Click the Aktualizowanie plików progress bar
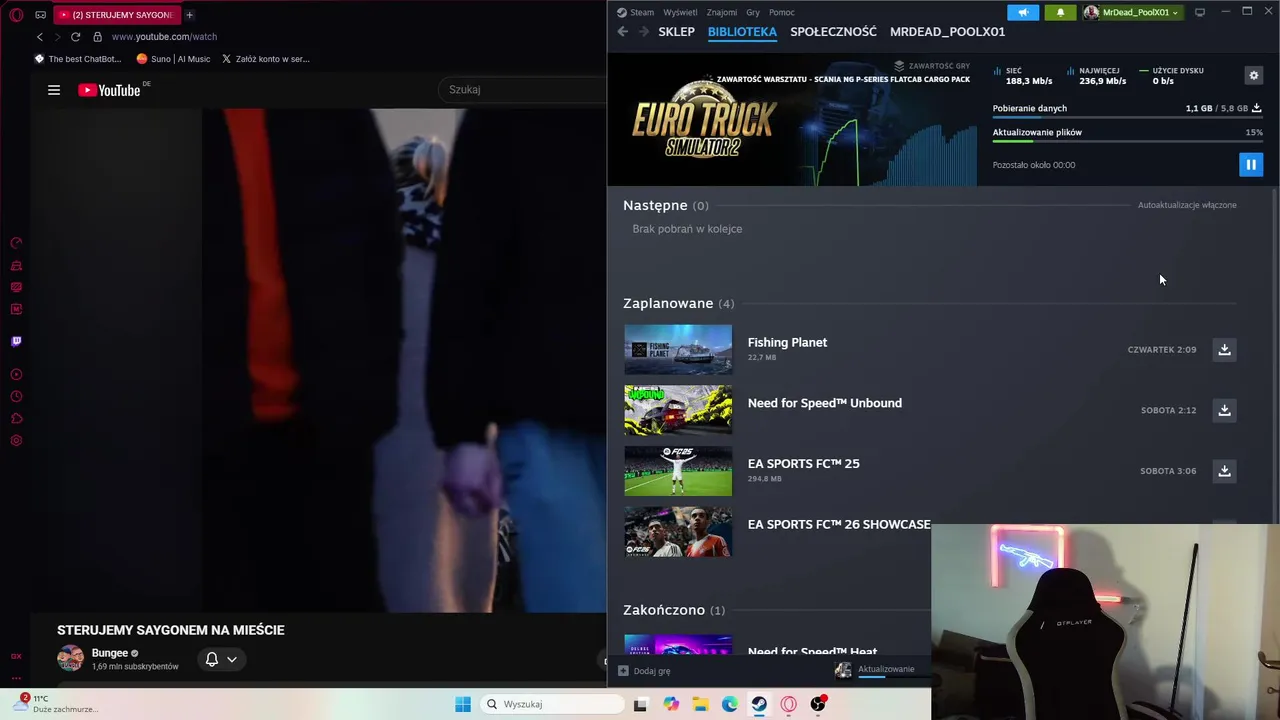 1127,142
